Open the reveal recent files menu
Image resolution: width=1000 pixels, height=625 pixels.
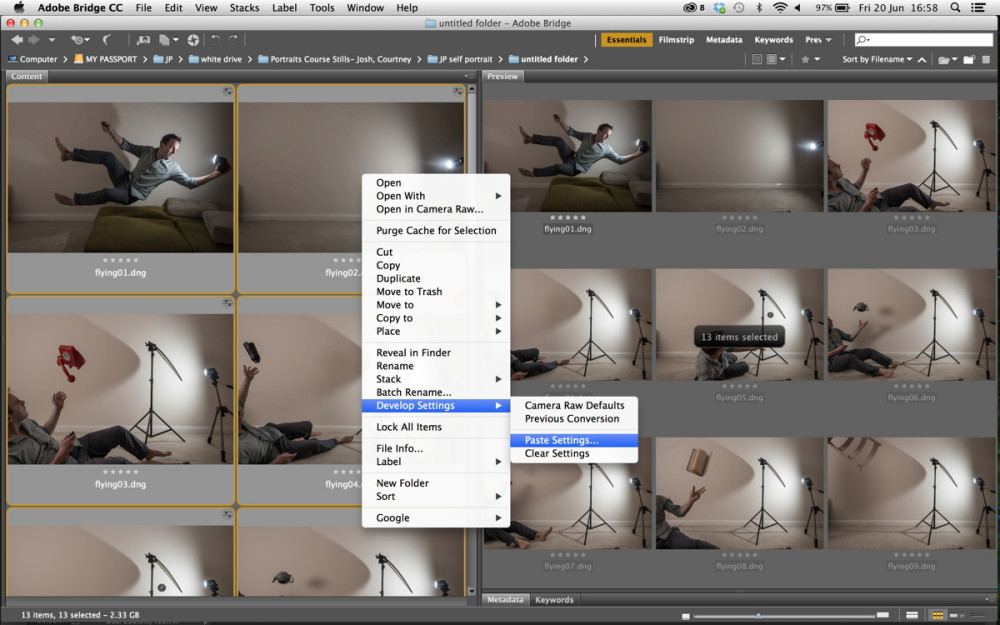point(80,40)
